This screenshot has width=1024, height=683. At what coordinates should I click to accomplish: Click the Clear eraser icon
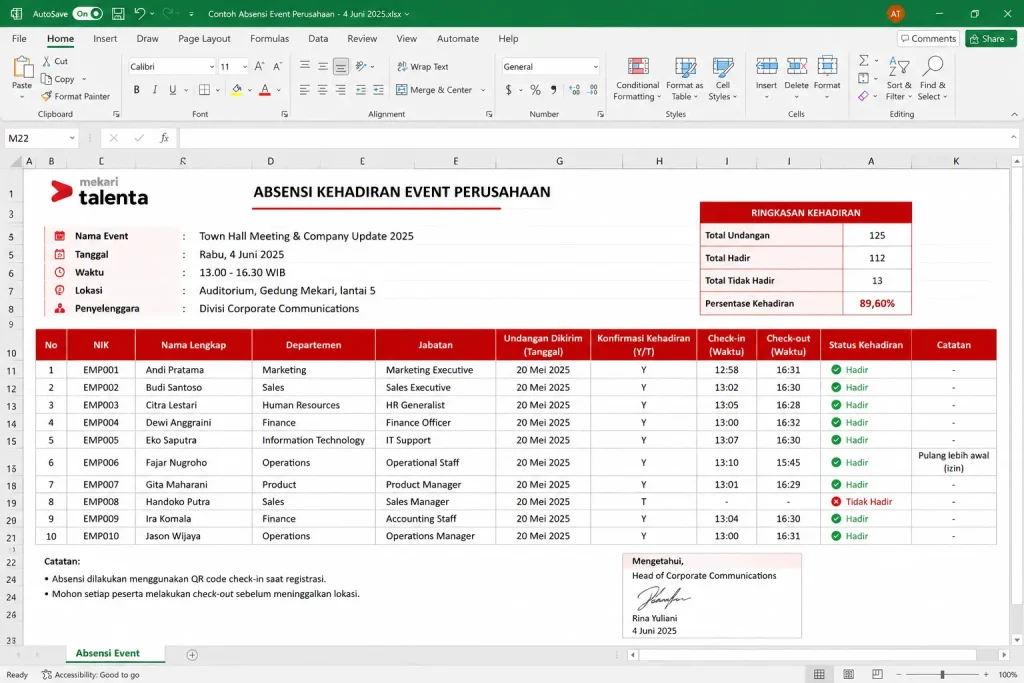[864, 96]
